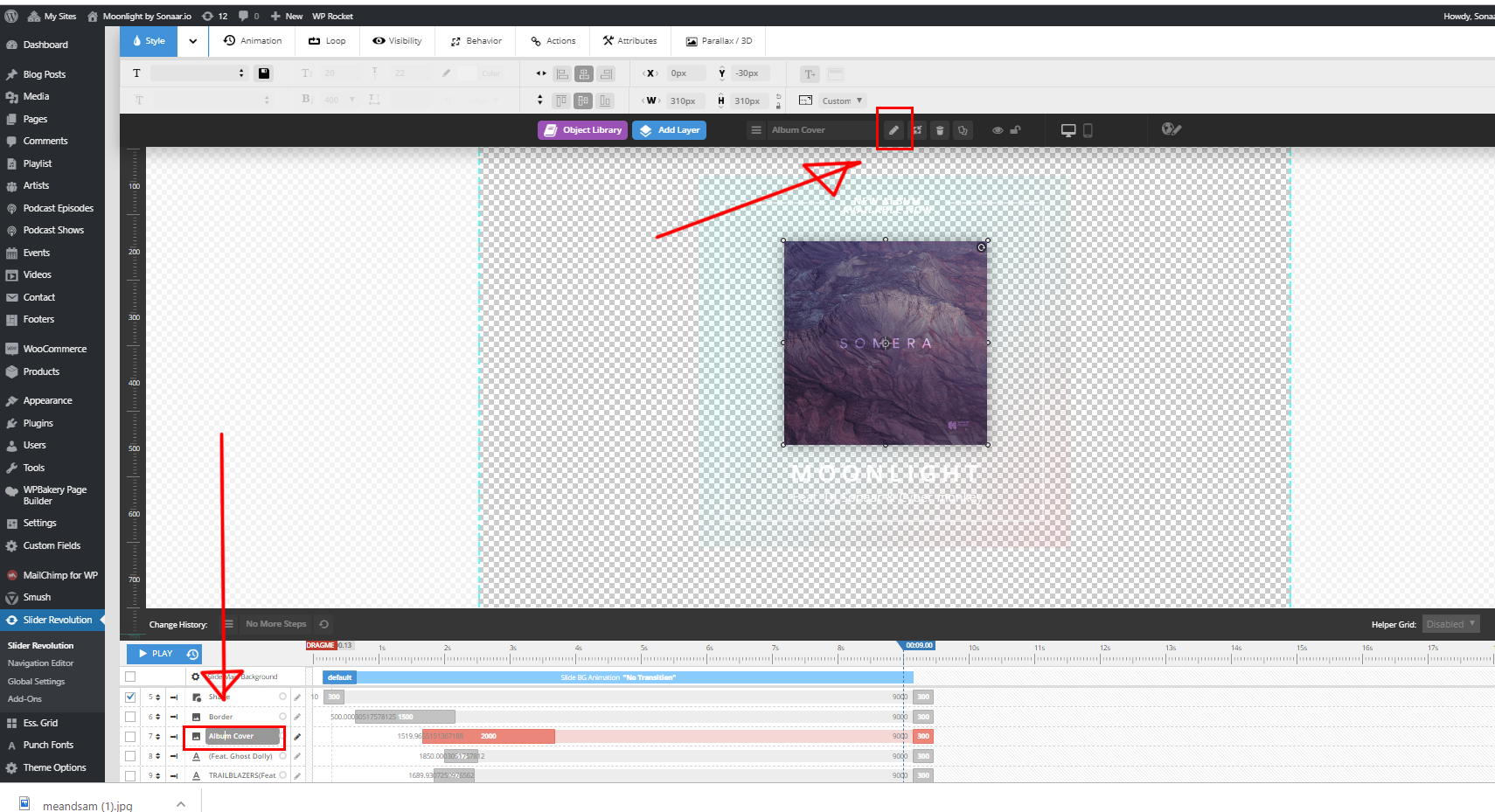This screenshot has height=812, width=1495.
Task: Check the Border layer checkbox
Action: [x=130, y=717]
